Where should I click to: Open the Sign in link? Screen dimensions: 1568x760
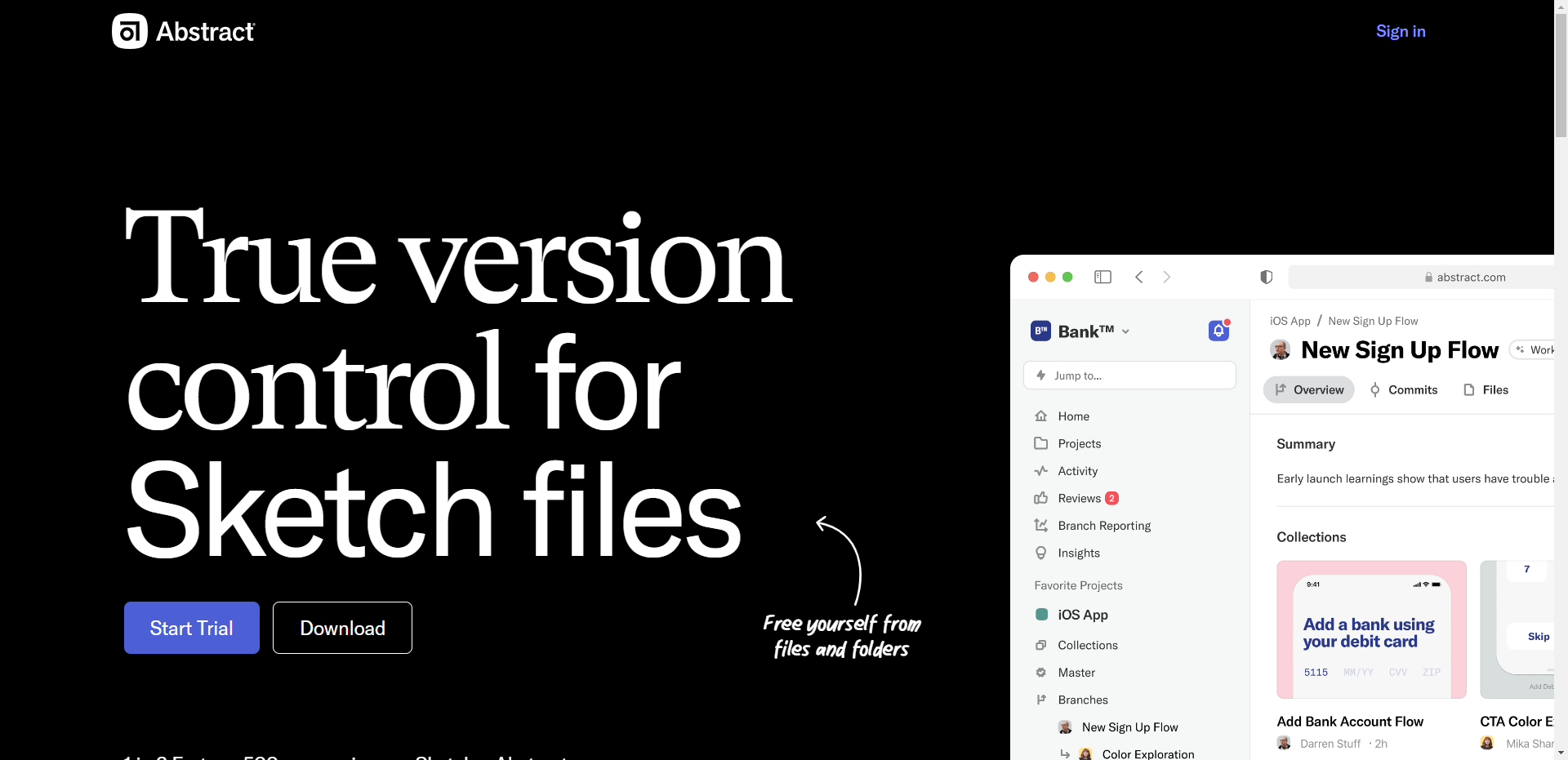click(x=1401, y=31)
